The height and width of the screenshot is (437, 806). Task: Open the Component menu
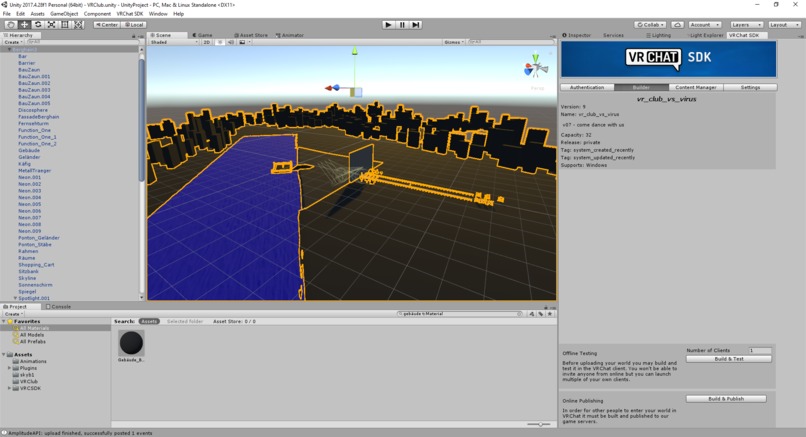[97, 14]
